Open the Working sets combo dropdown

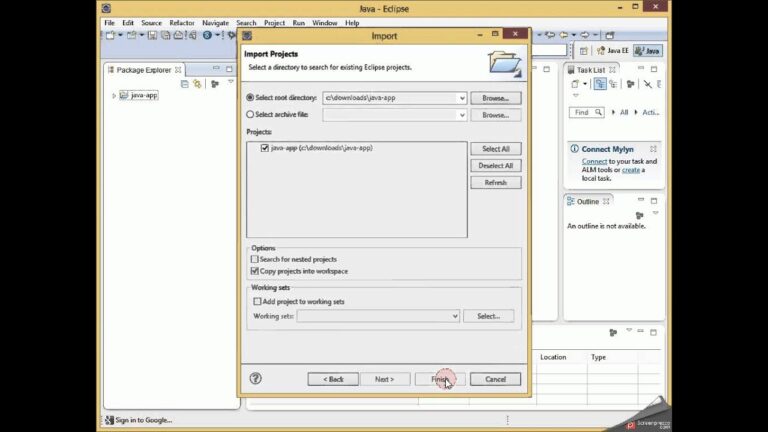click(455, 316)
